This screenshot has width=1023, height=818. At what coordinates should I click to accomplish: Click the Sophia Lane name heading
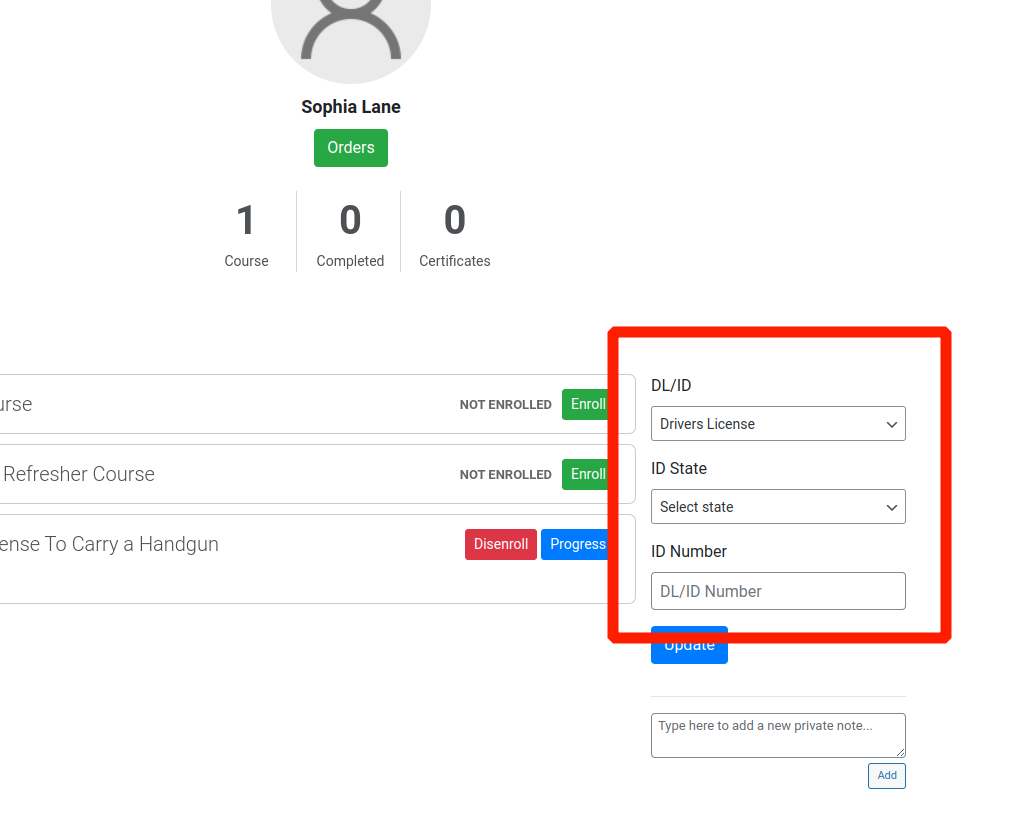[351, 107]
